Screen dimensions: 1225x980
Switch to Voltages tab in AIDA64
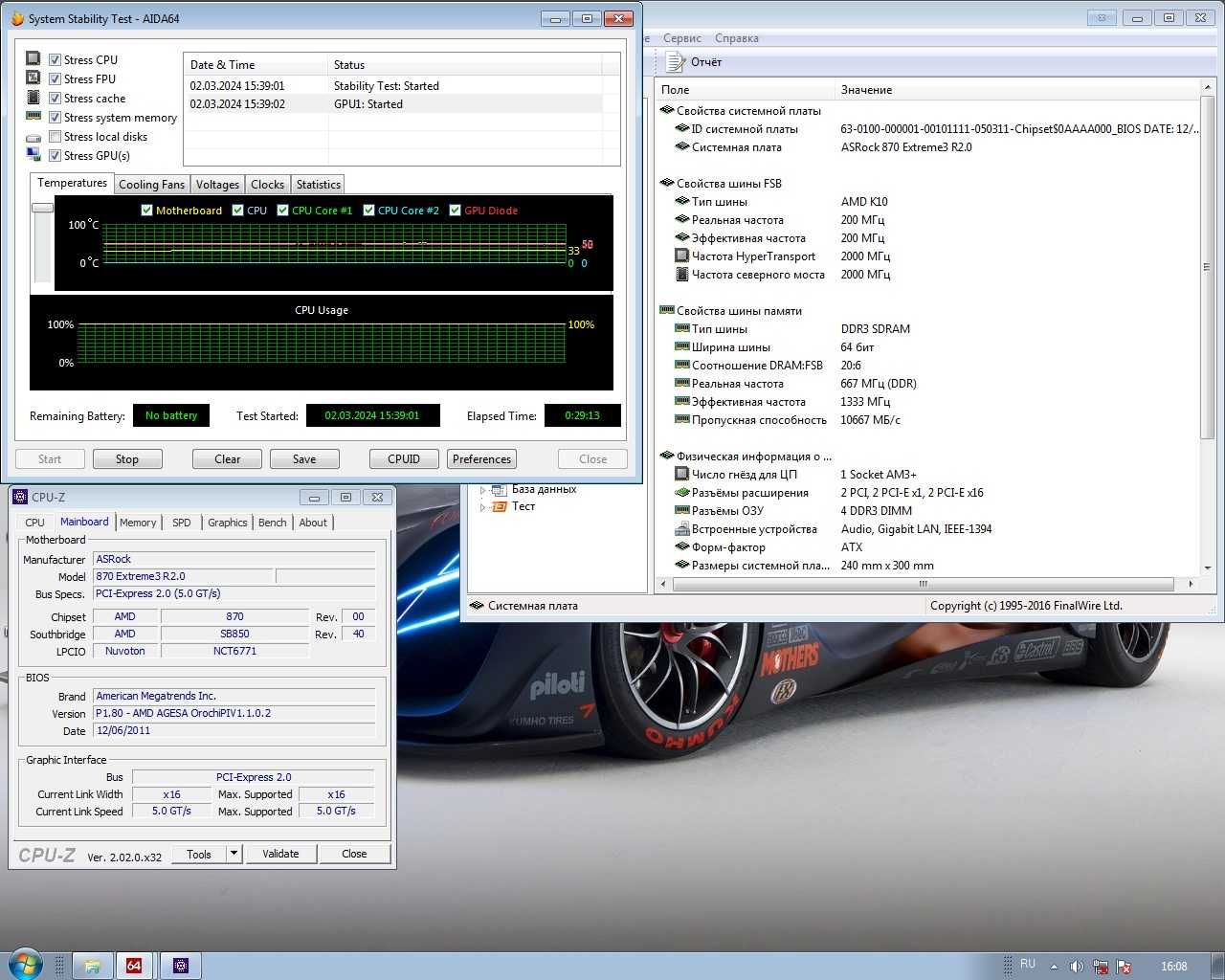point(217,185)
